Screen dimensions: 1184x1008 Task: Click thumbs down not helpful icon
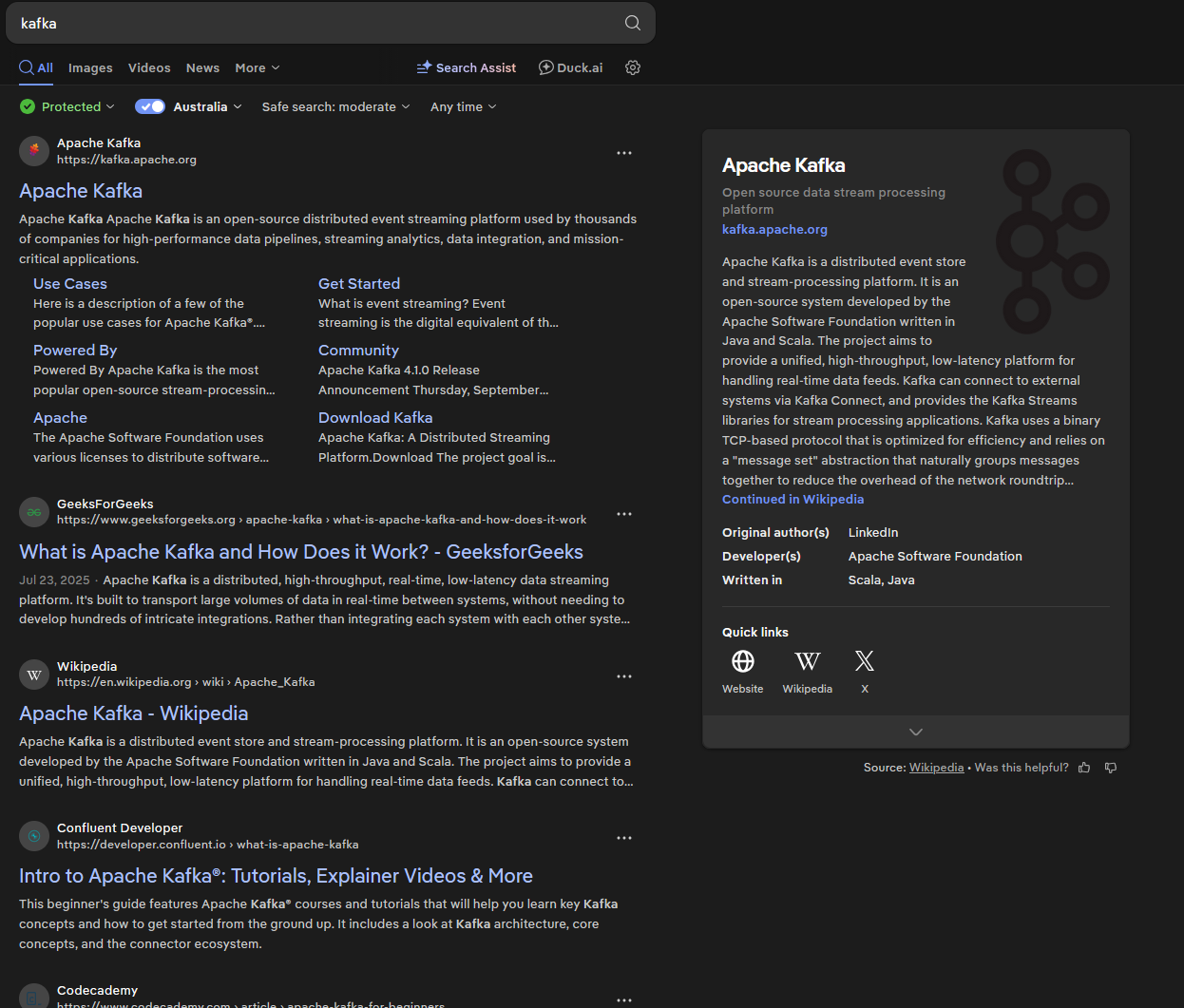click(1111, 768)
